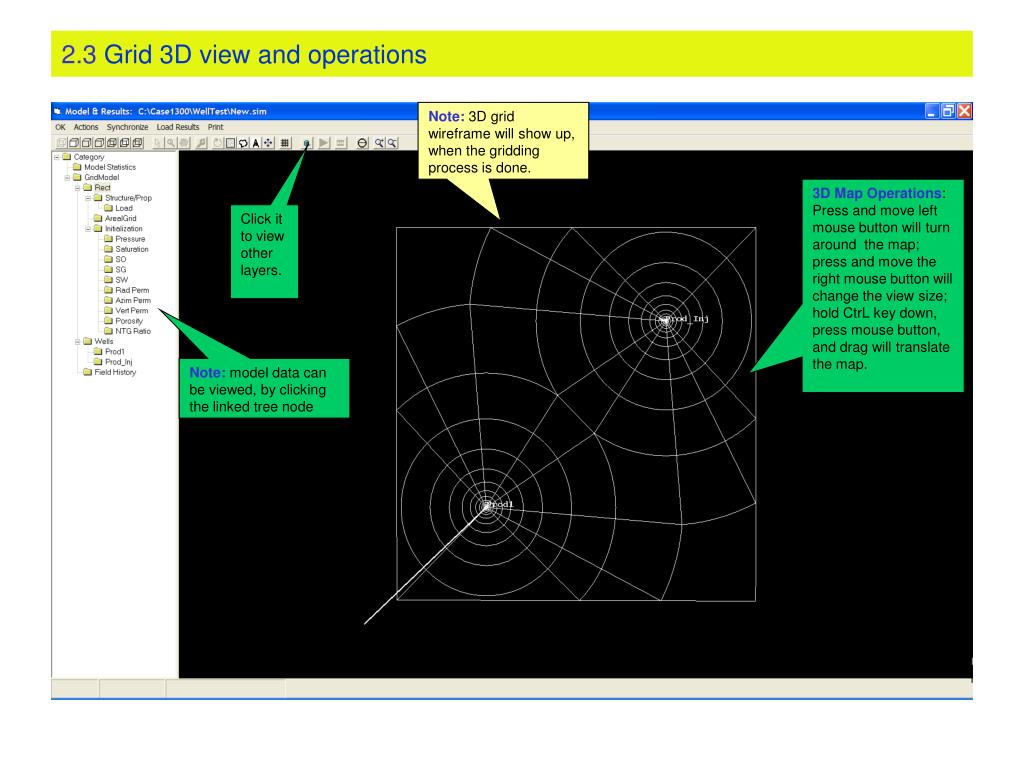
Task: Select the SG tree node
Action: [121, 270]
